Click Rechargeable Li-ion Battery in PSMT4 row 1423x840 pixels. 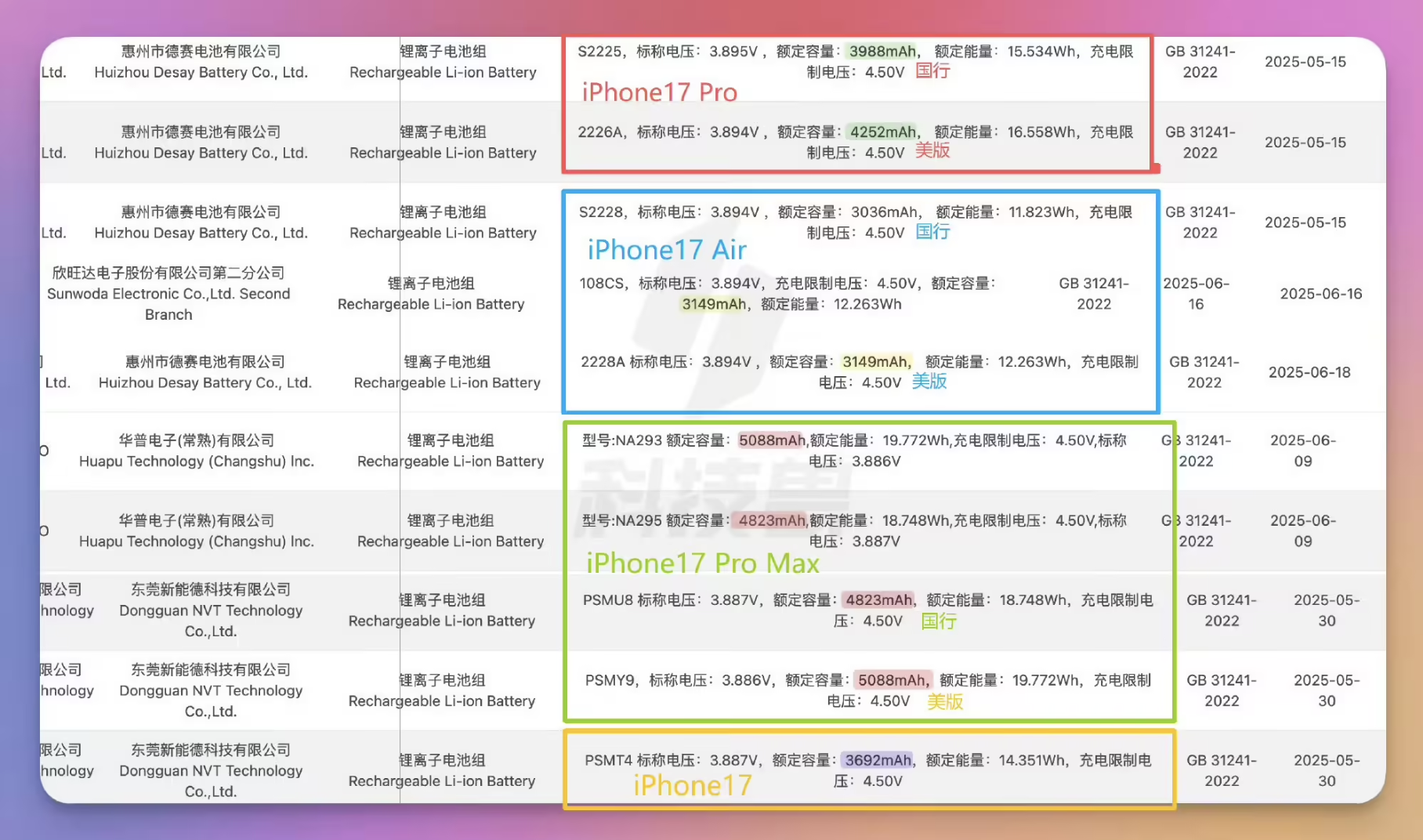coord(442,781)
